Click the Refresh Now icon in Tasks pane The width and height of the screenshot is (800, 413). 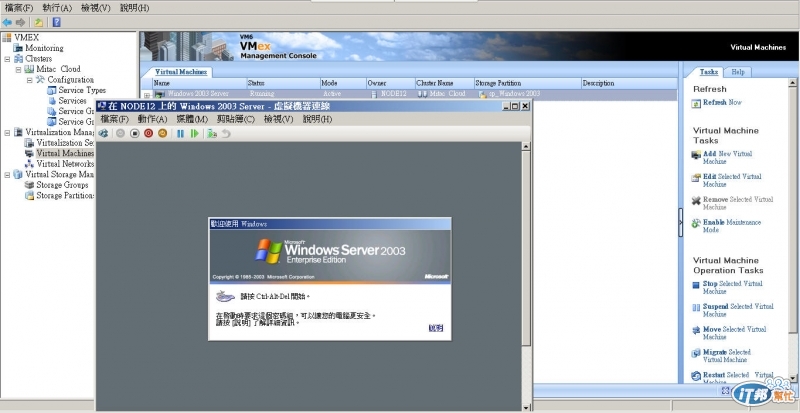coord(696,104)
